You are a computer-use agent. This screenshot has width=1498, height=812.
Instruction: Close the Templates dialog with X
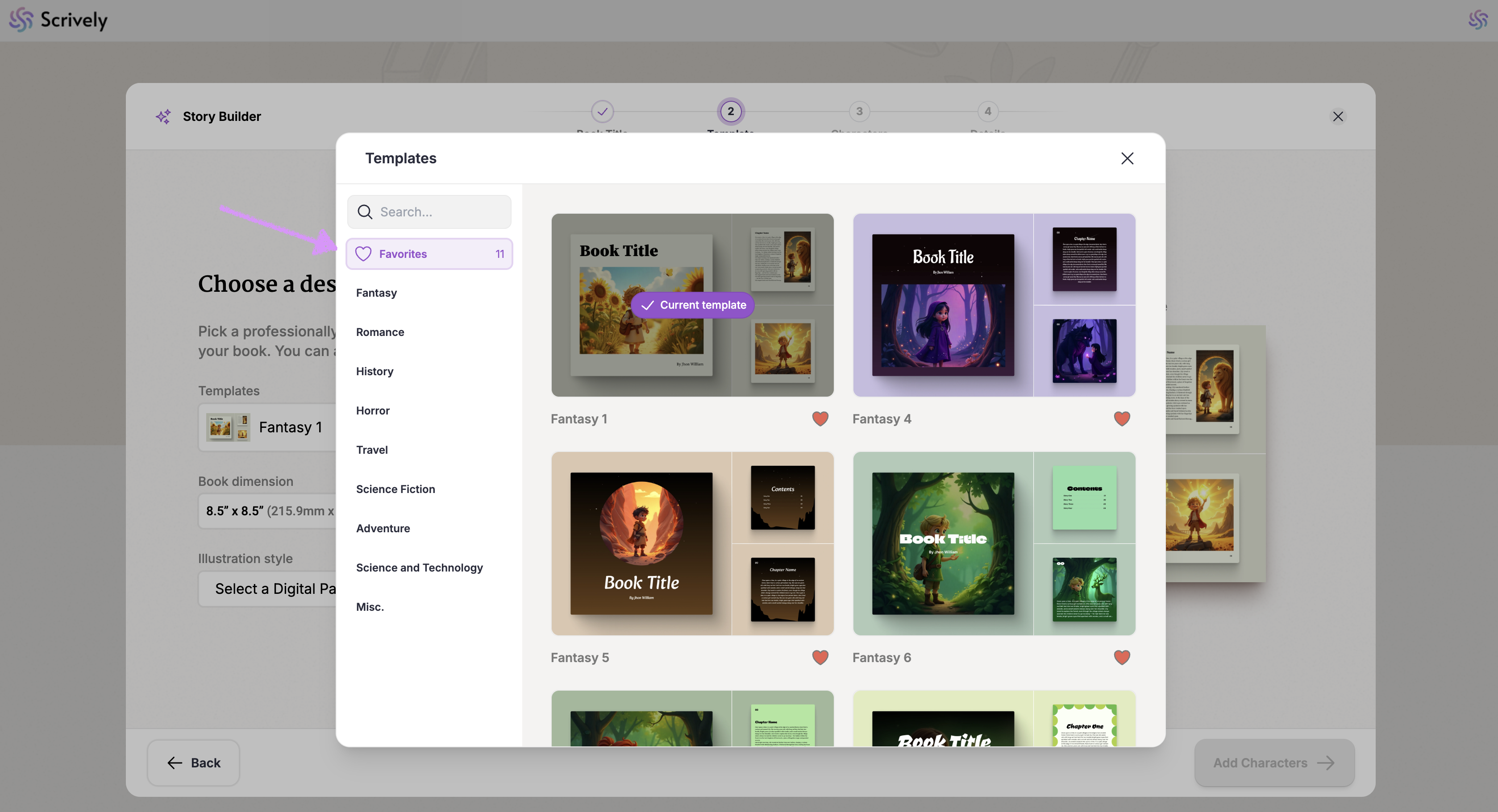pyautogui.click(x=1127, y=158)
